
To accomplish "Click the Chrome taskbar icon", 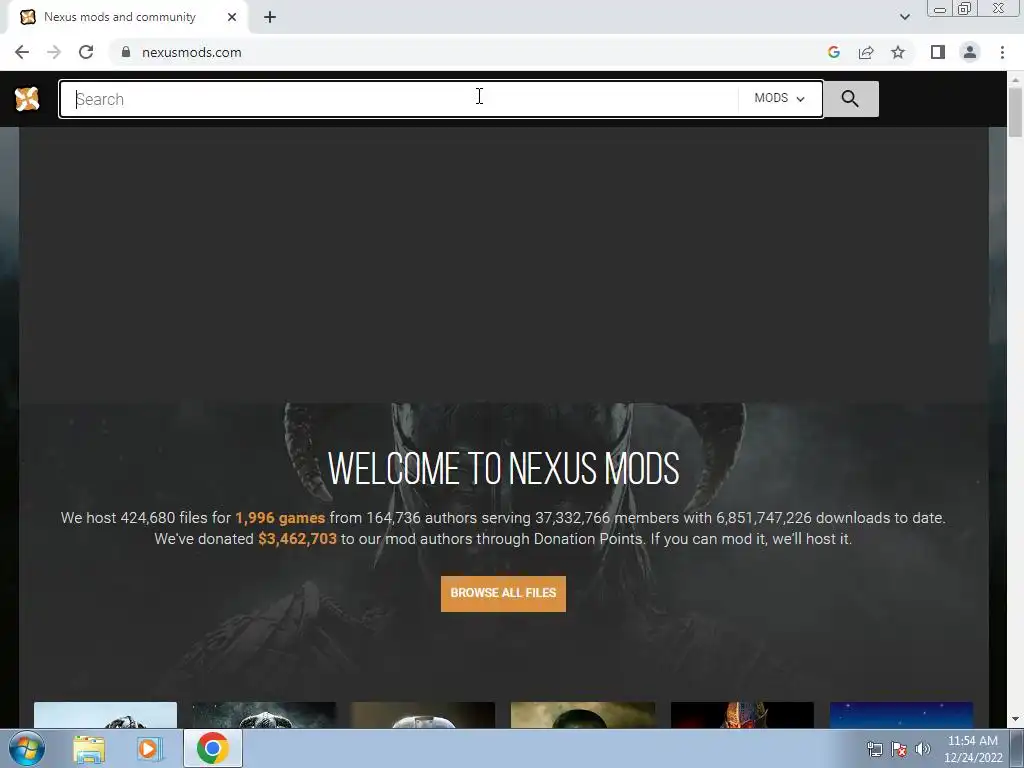I will click(x=212, y=748).
